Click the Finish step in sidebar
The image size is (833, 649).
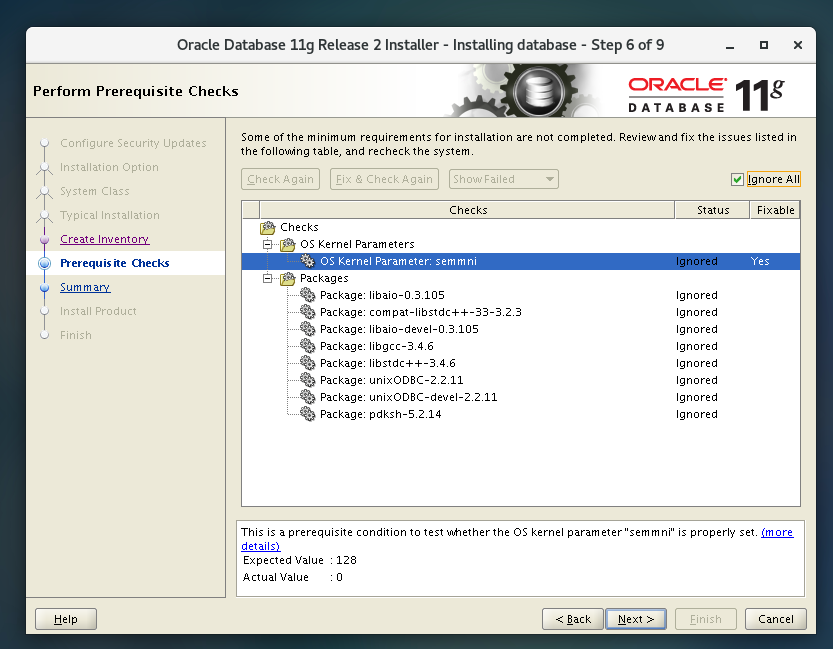tap(75, 335)
